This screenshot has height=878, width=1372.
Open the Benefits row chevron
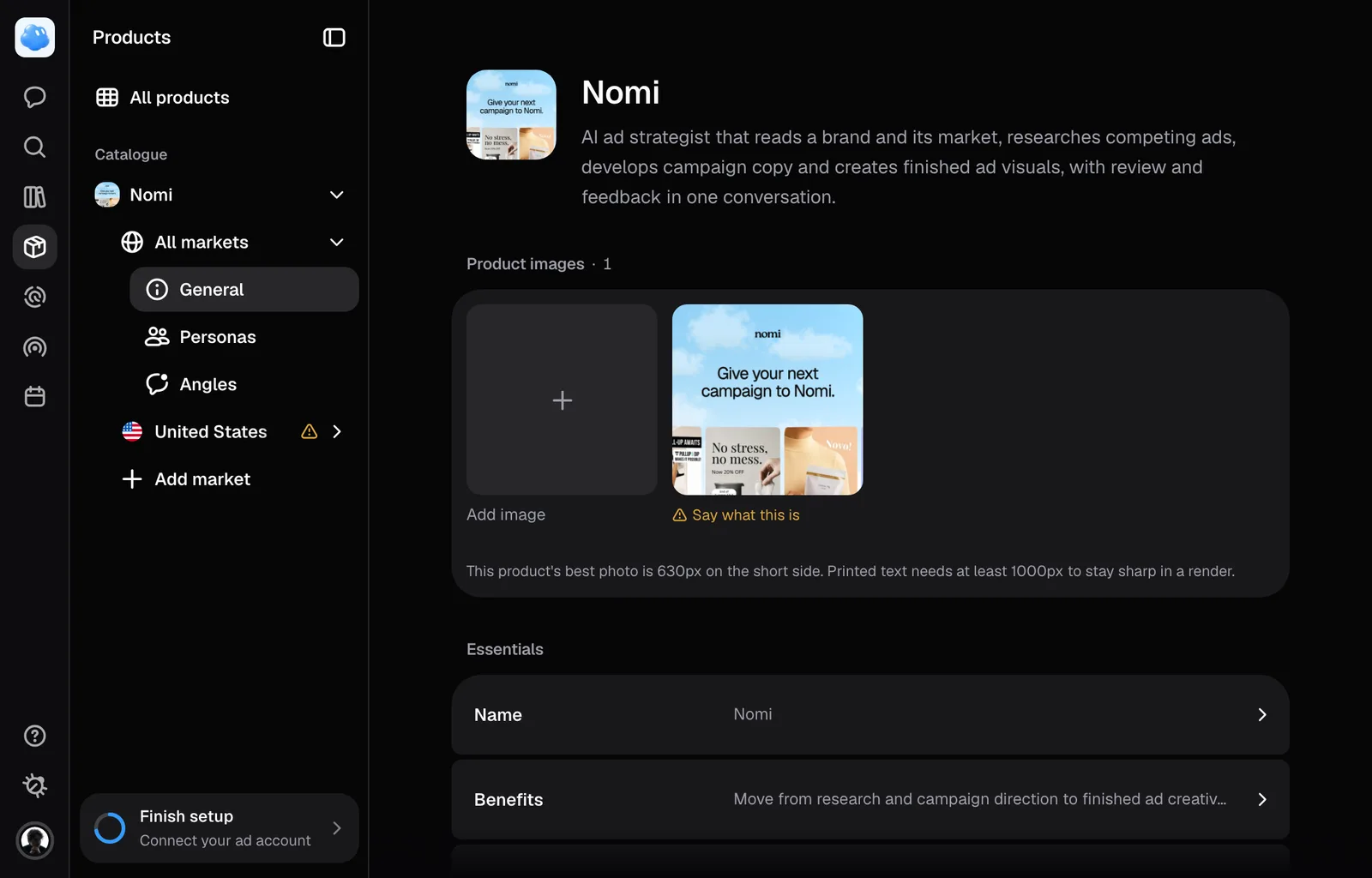[1261, 800]
